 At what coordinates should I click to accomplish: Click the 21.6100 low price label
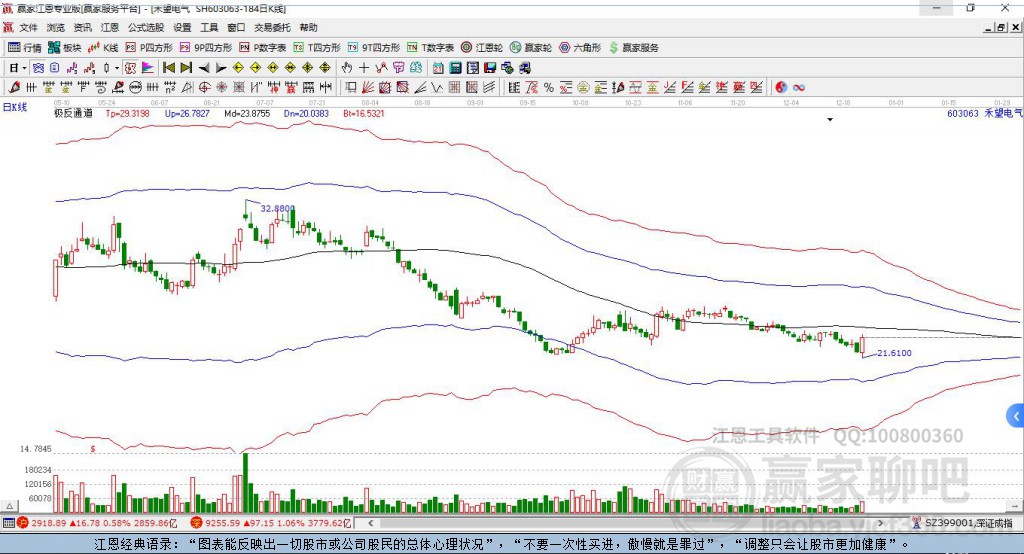[x=894, y=353]
